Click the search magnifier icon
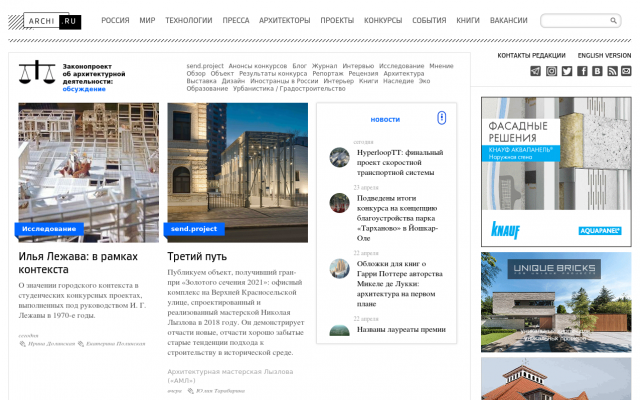Image resolution: width=640 pixels, height=400 pixels. point(613,20)
